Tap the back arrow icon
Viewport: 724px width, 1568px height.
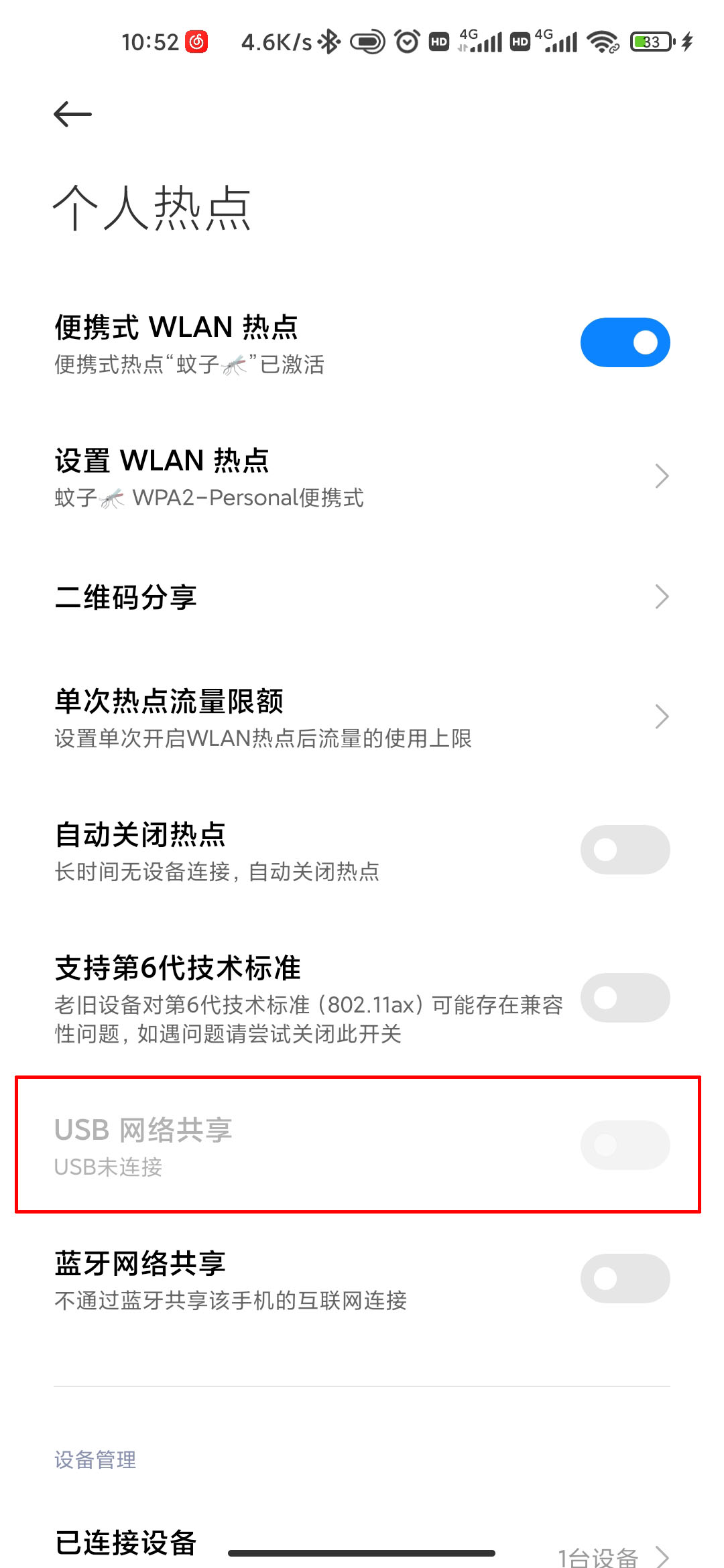click(72, 114)
